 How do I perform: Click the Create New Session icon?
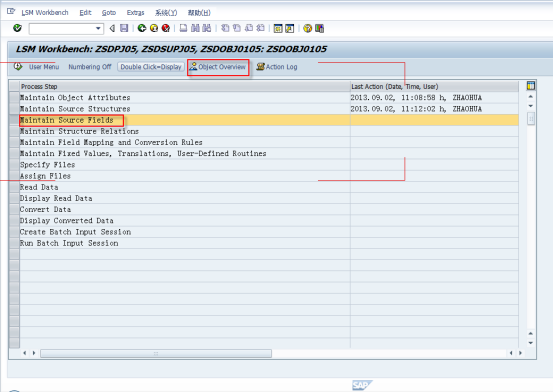(278, 28)
